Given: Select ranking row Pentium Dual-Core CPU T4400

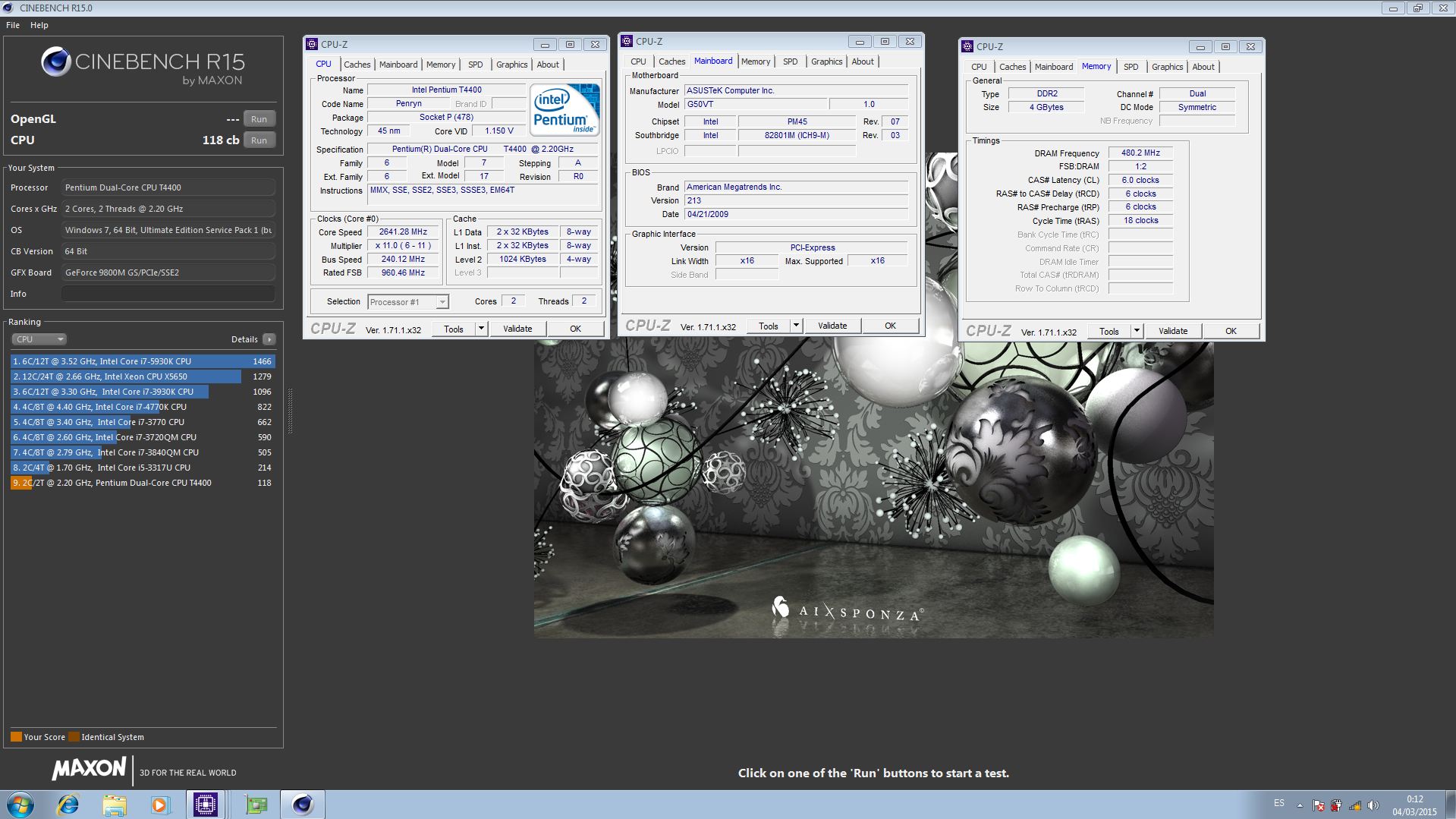Looking at the screenshot, I should [143, 483].
